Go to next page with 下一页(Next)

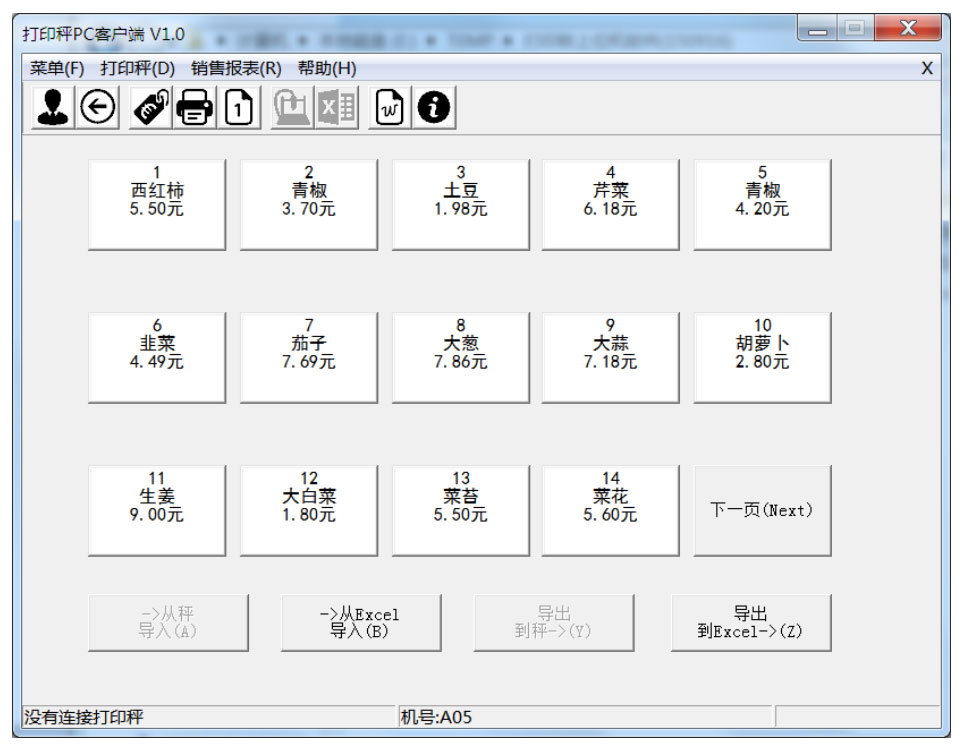pyautogui.click(x=762, y=510)
